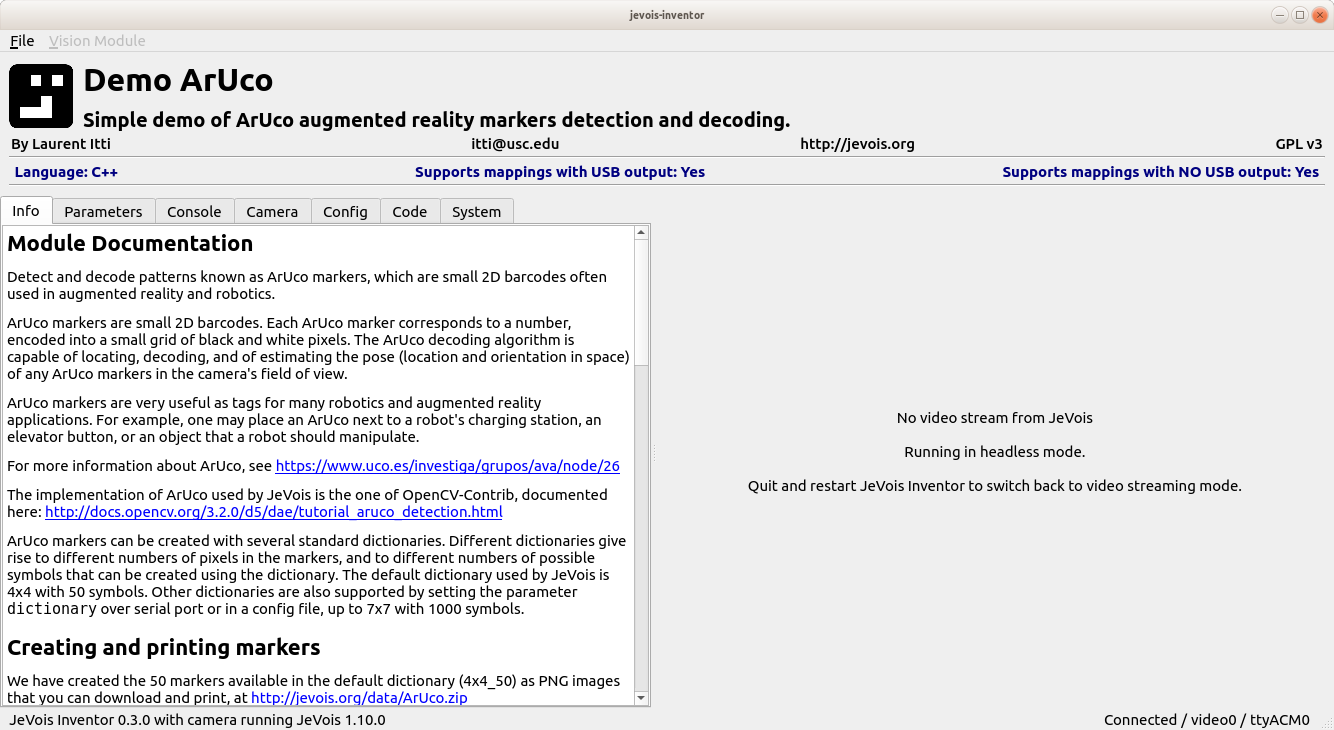Maximize the jevois-inventor window

(1300, 14)
